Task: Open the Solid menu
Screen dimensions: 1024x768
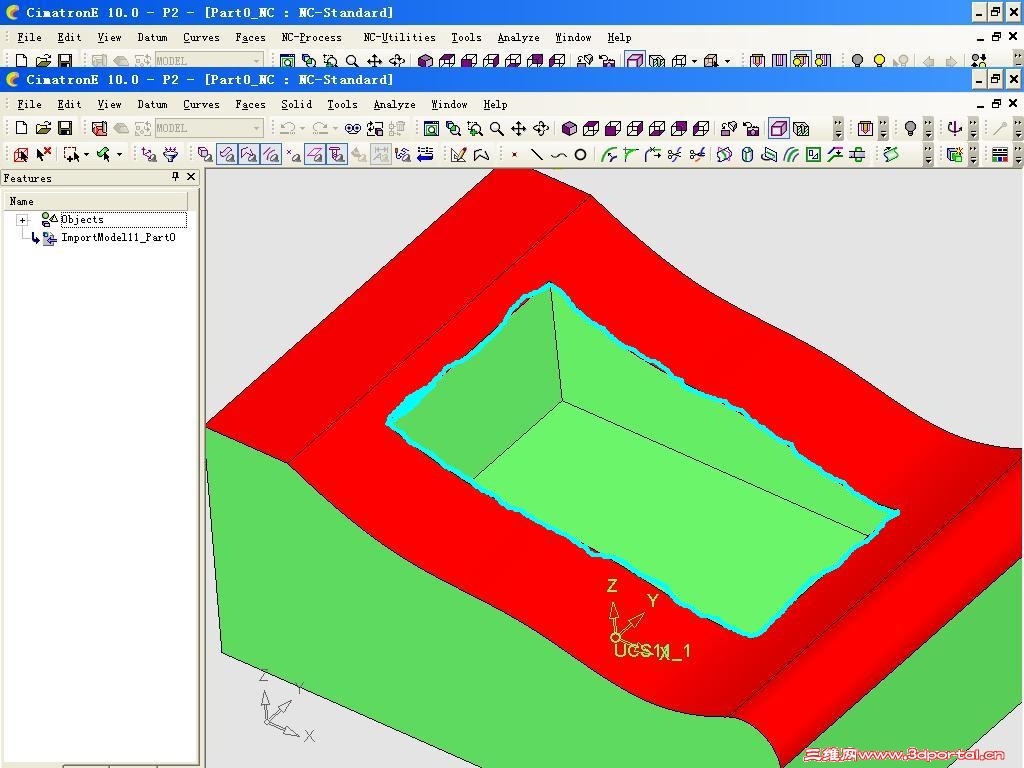Action: pyautogui.click(x=296, y=104)
